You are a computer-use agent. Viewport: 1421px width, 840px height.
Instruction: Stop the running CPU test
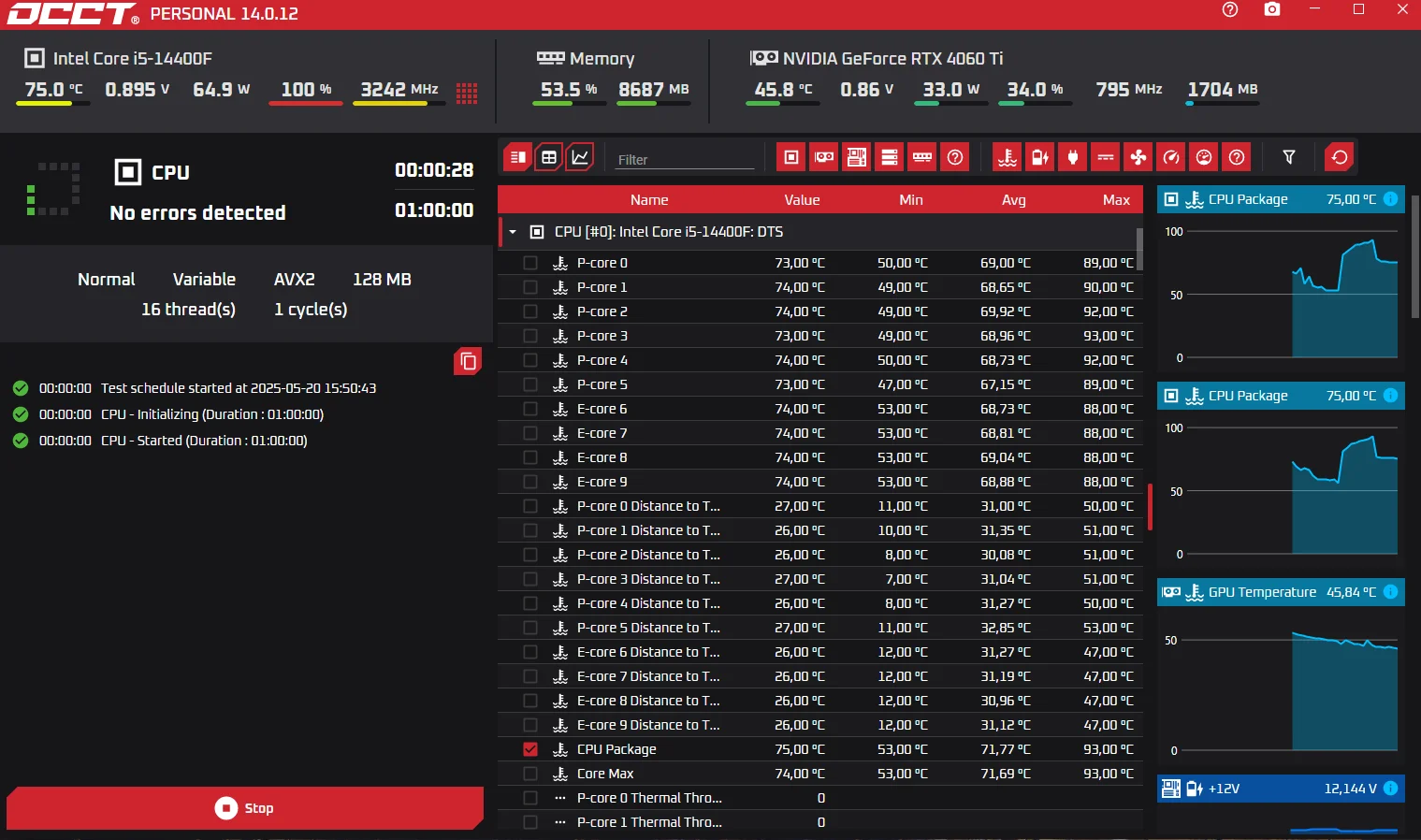(x=245, y=808)
